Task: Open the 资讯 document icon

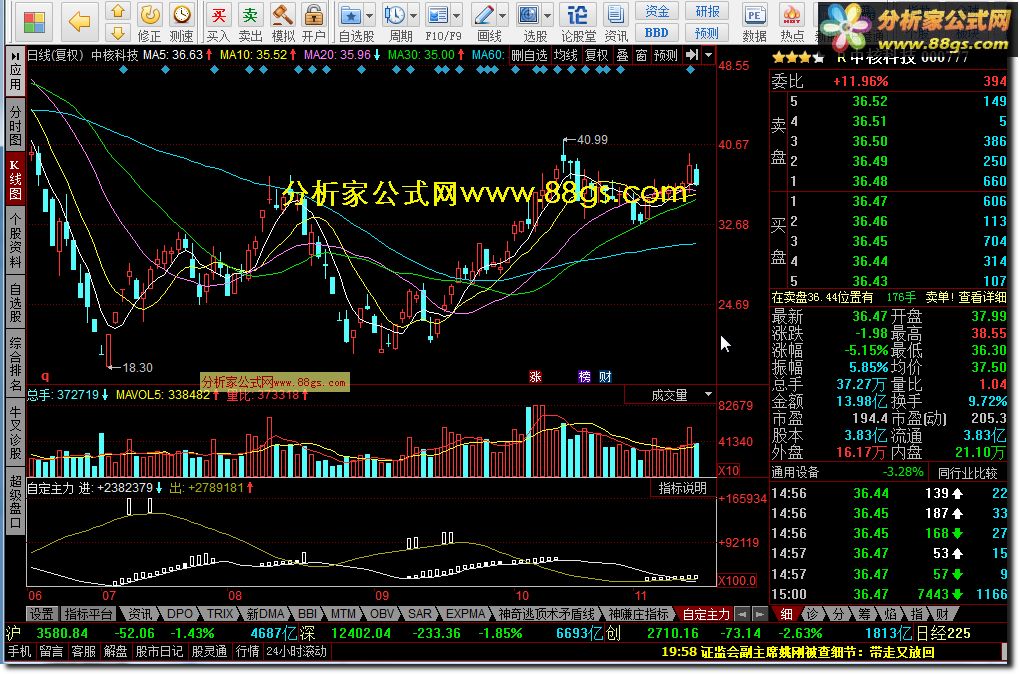Action: (614, 14)
